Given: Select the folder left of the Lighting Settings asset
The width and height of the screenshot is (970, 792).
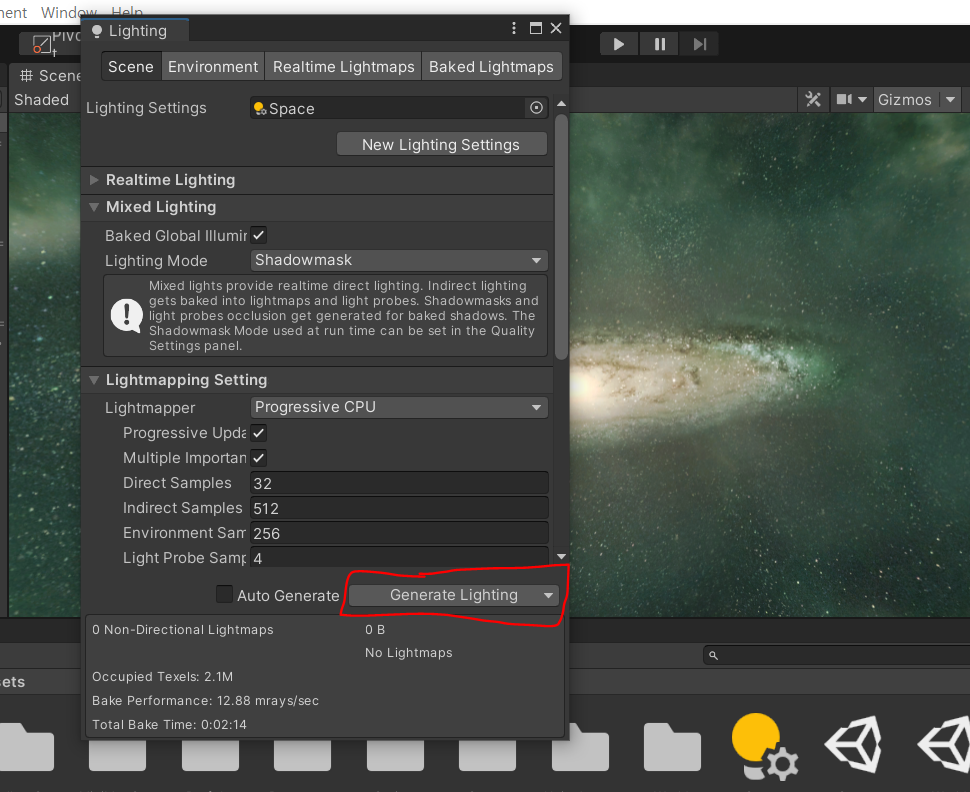Looking at the screenshot, I should [x=672, y=747].
